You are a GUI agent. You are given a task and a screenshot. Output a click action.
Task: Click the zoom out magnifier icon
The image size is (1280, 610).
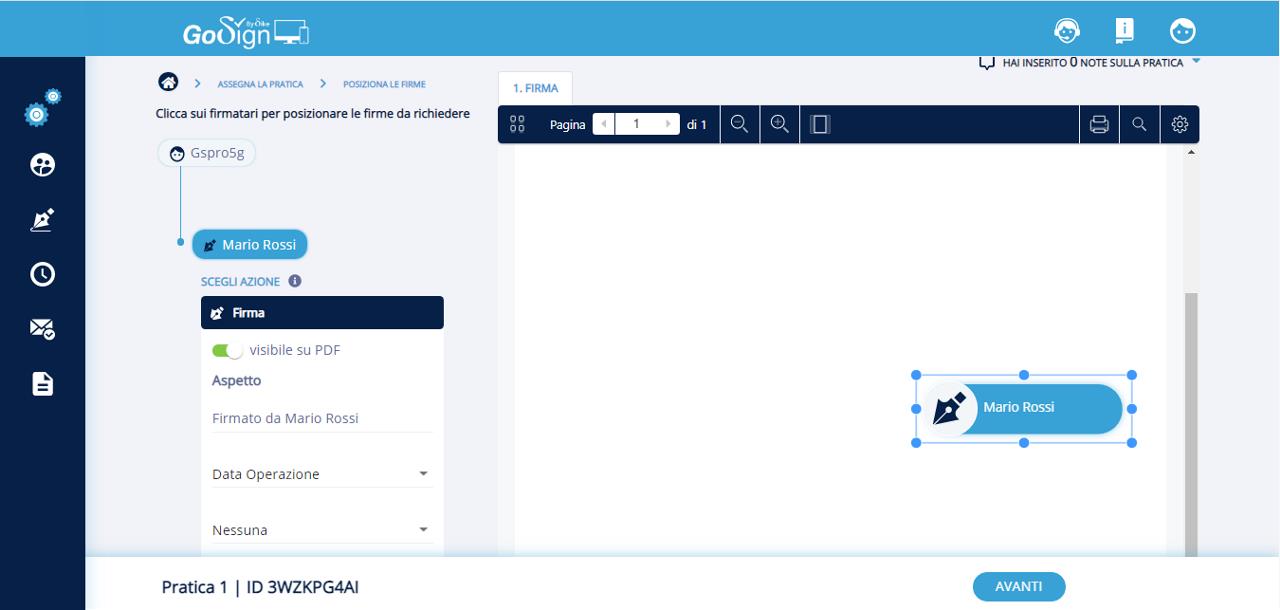pos(739,124)
